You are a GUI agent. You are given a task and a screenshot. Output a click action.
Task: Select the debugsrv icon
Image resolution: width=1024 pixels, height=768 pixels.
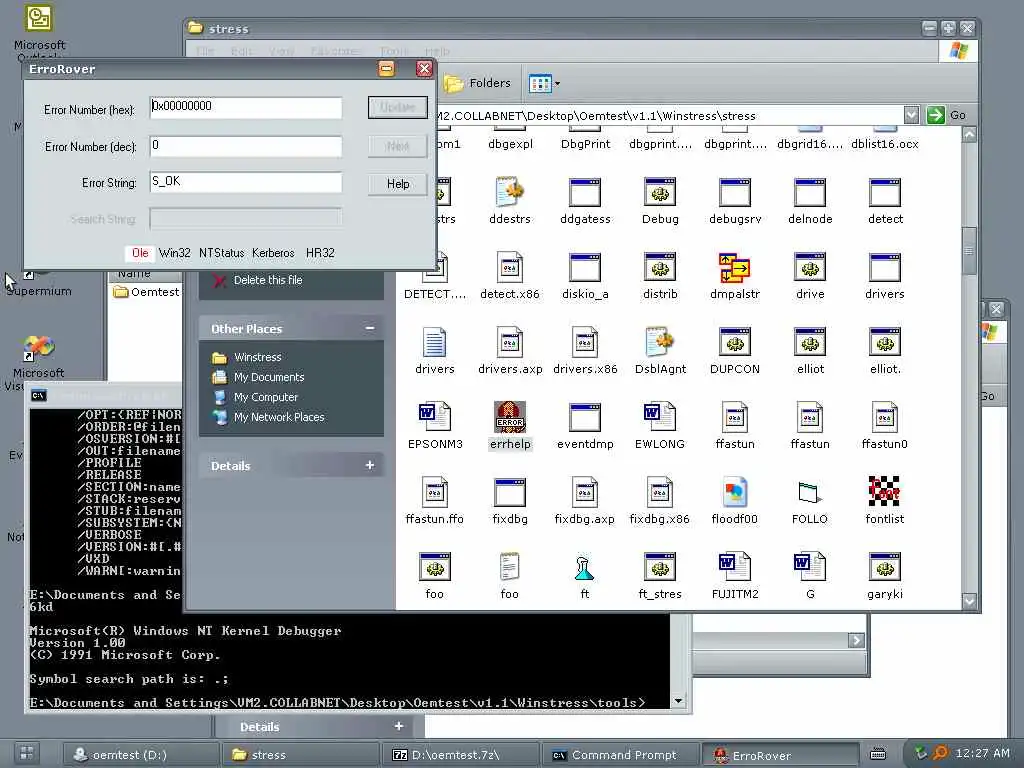pyautogui.click(x=735, y=192)
